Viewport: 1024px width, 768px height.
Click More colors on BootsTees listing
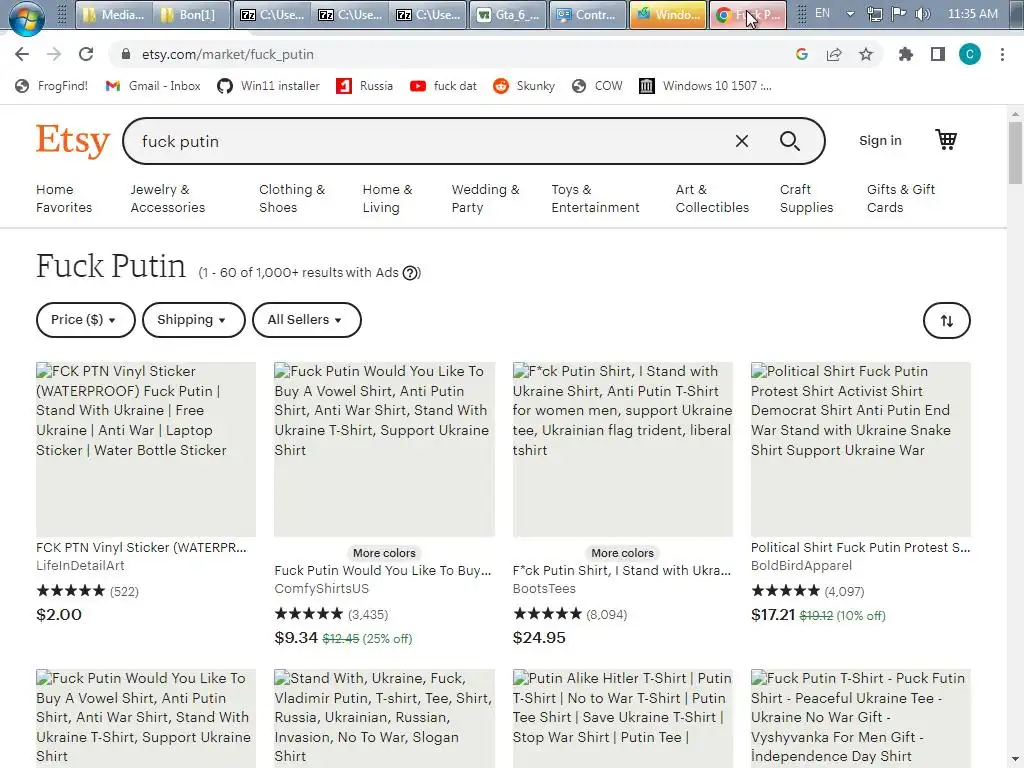pos(622,553)
